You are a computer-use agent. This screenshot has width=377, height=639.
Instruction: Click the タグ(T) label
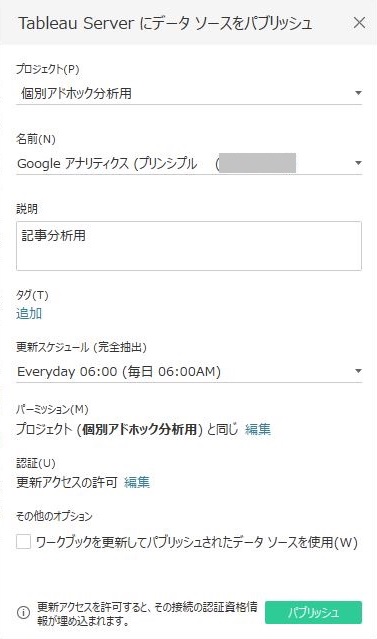click(32, 295)
